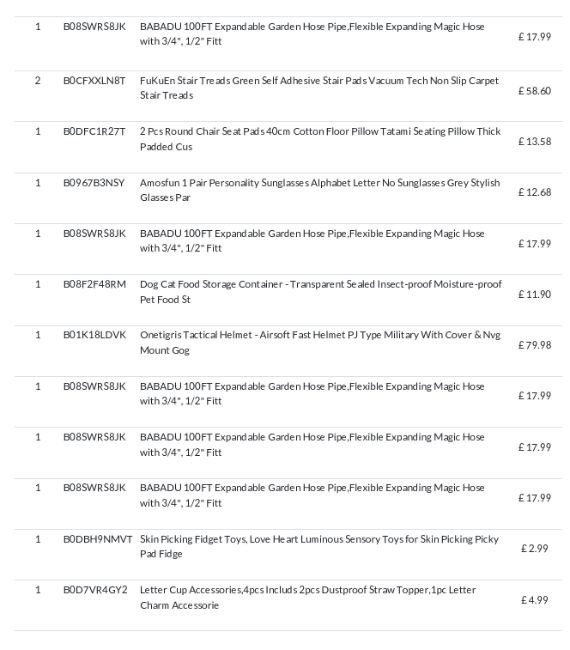The height and width of the screenshot is (650, 570).
Task: Click the £ 4.99 price
Action: coord(534,600)
